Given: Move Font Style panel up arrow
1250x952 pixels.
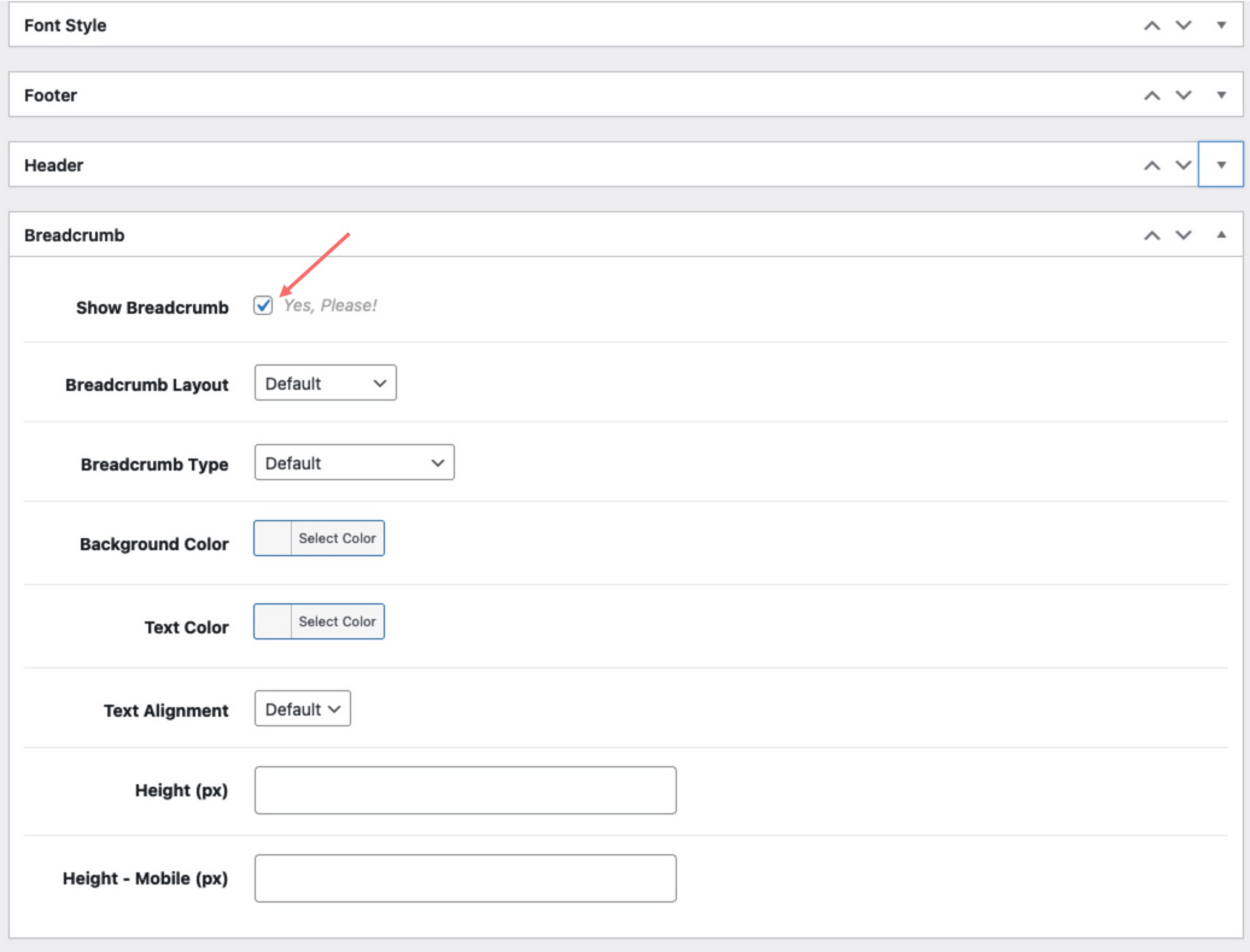Looking at the screenshot, I should (1152, 25).
